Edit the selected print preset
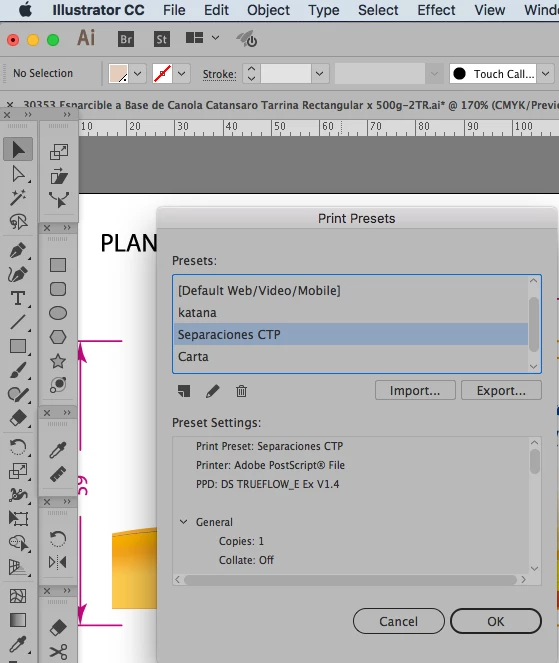This screenshot has height=663, width=559. pos(213,391)
